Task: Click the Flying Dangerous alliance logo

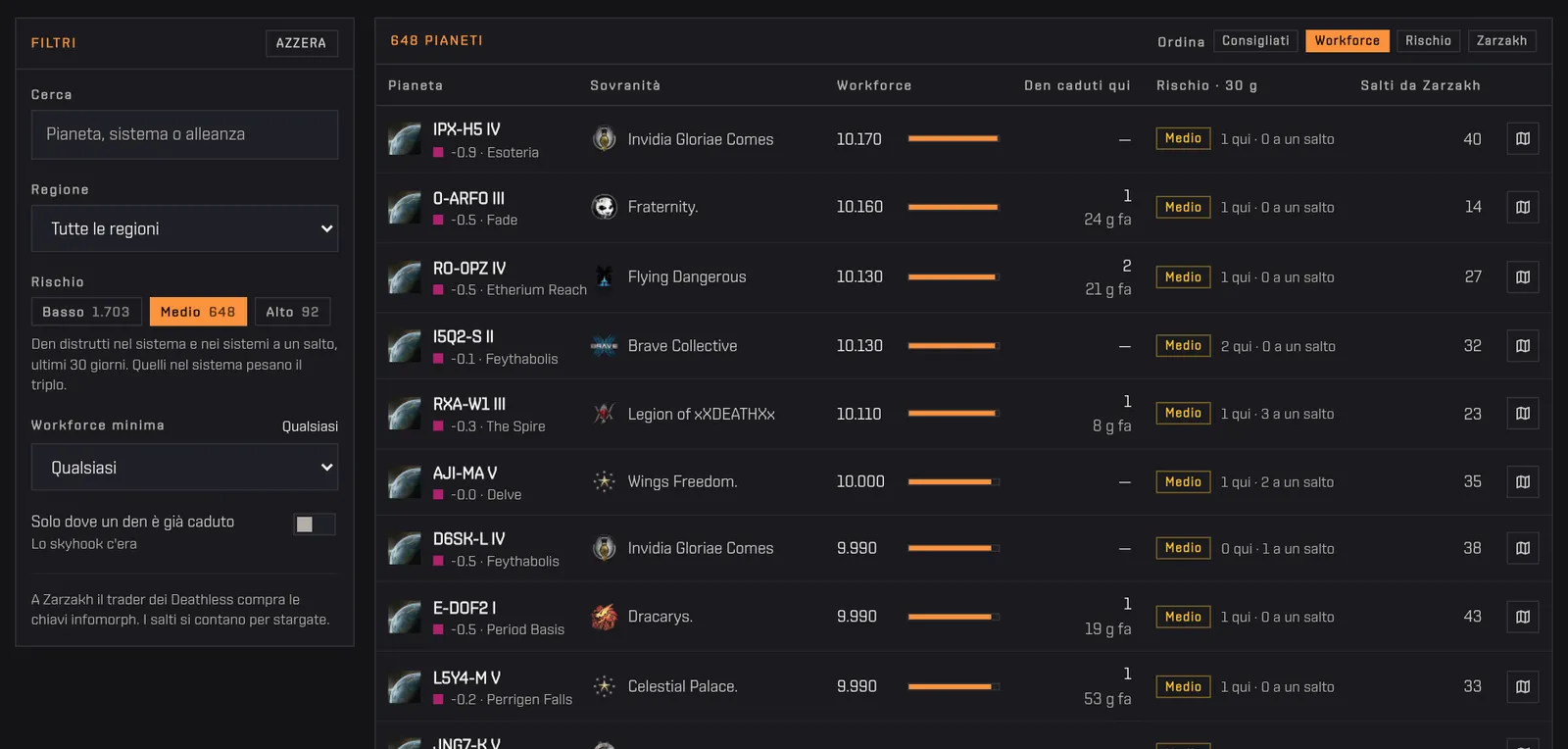Action: point(604,277)
